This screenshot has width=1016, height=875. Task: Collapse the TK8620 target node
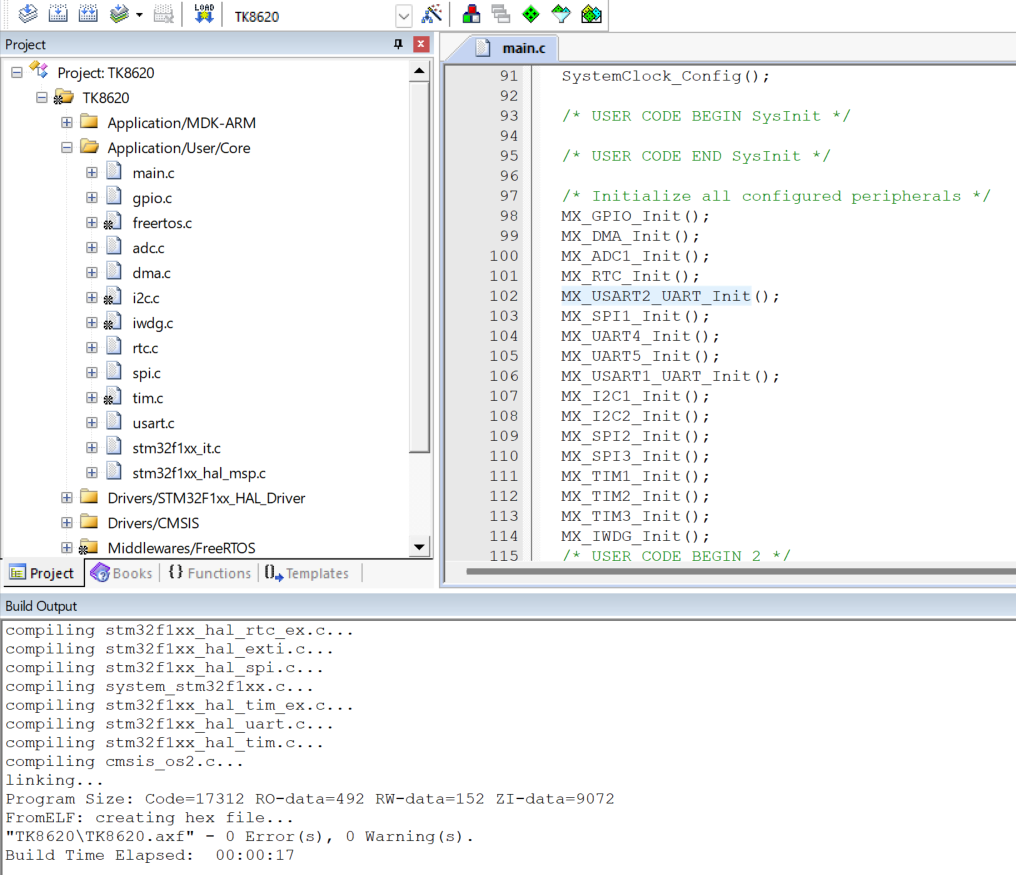pyautogui.click(x=42, y=97)
